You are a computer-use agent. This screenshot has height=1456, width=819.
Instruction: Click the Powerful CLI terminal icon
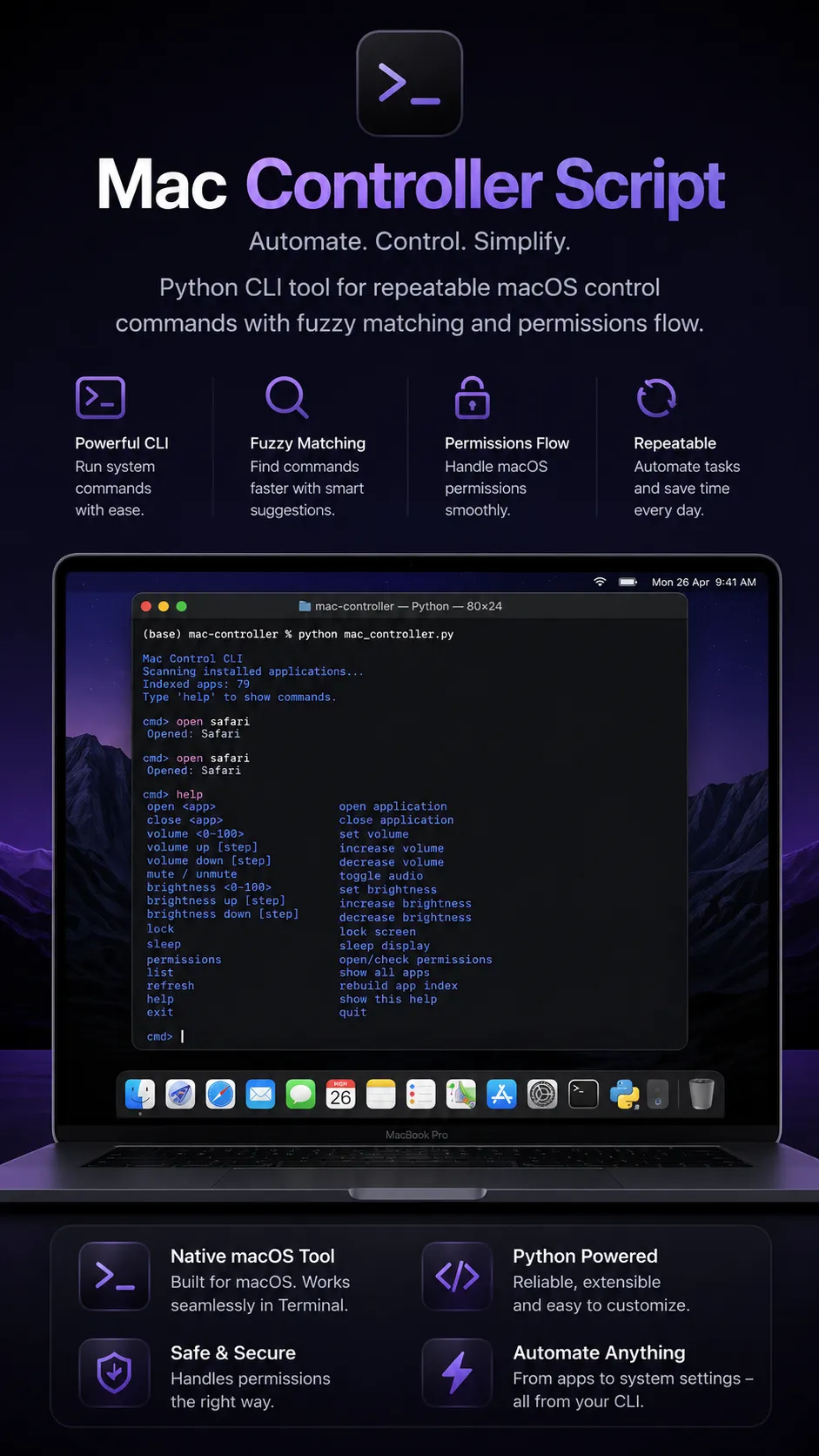(101, 398)
